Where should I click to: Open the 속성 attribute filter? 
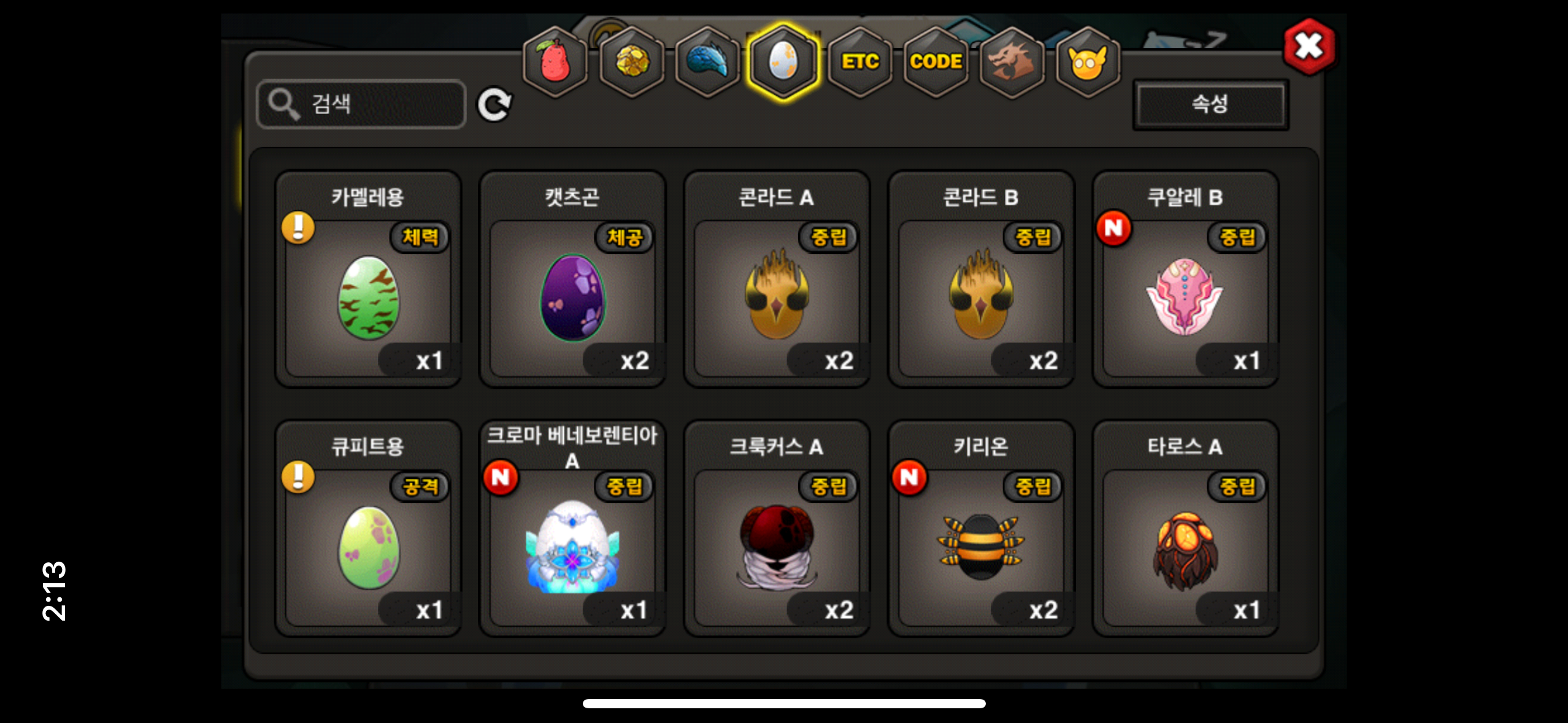[x=1210, y=104]
